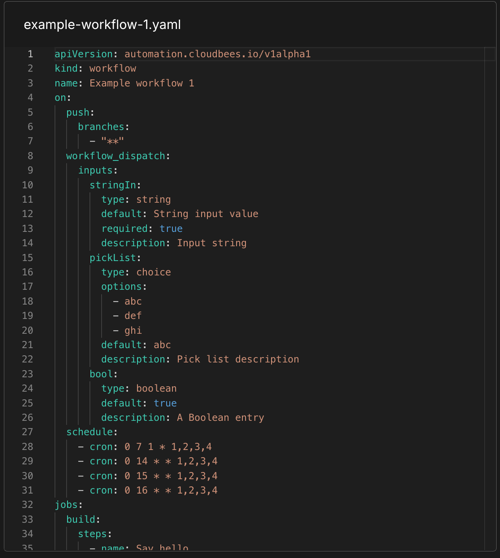Click the 'boolean' type value
The width and height of the screenshot is (500, 558).
156,388
